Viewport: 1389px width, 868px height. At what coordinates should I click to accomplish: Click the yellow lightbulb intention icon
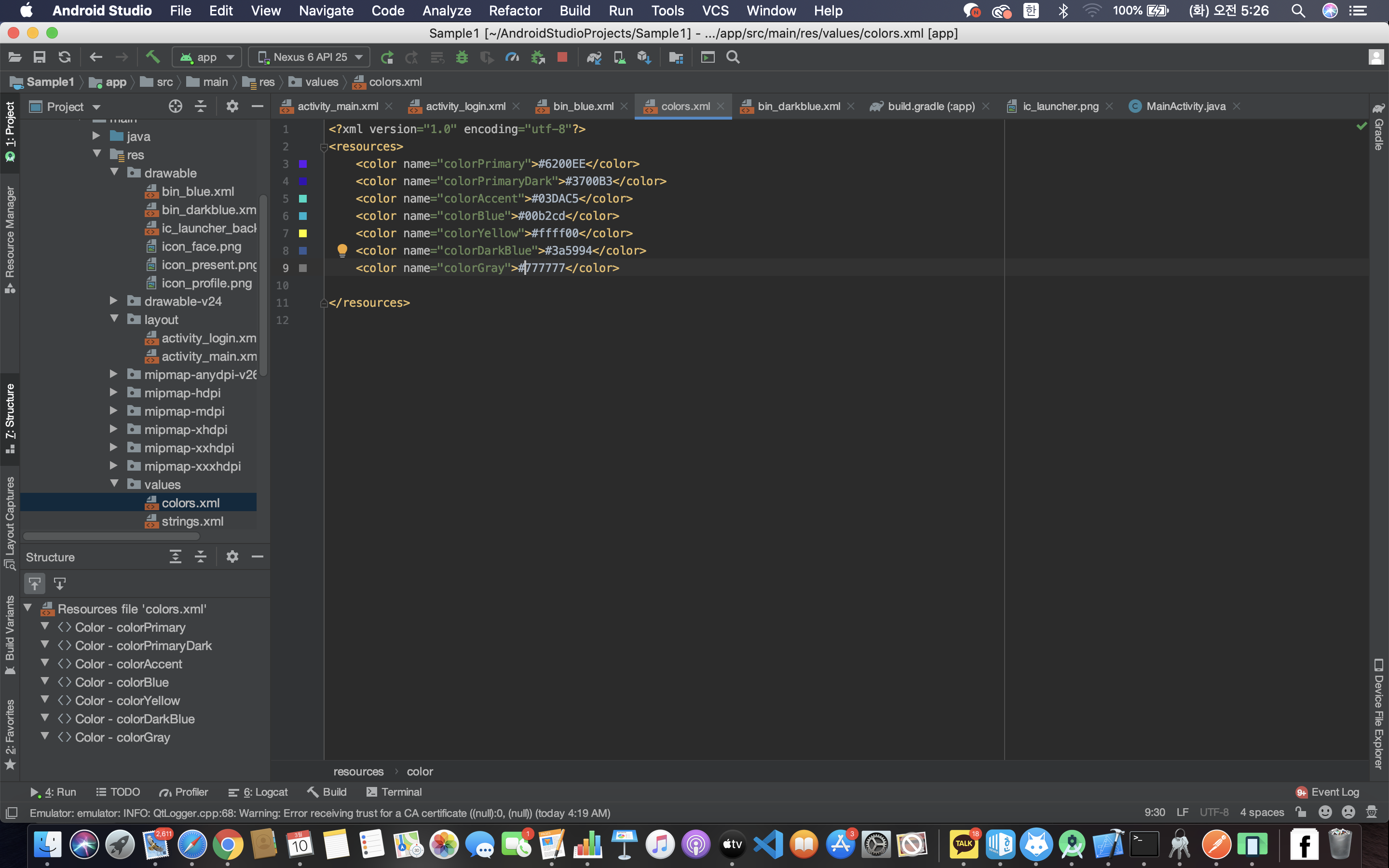coord(342,250)
